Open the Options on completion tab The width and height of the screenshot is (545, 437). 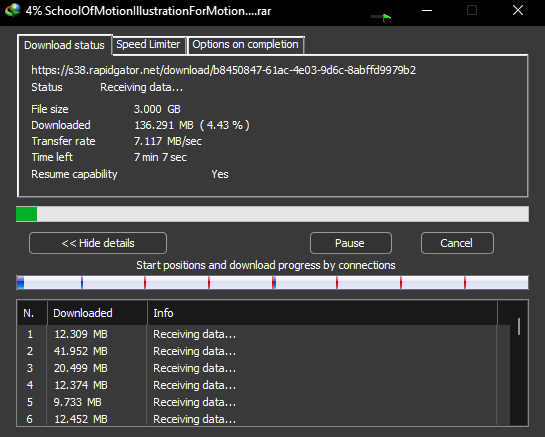tap(245, 44)
